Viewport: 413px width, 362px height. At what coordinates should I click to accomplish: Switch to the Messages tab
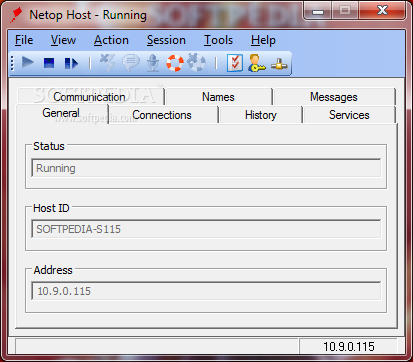click(334, 97)
